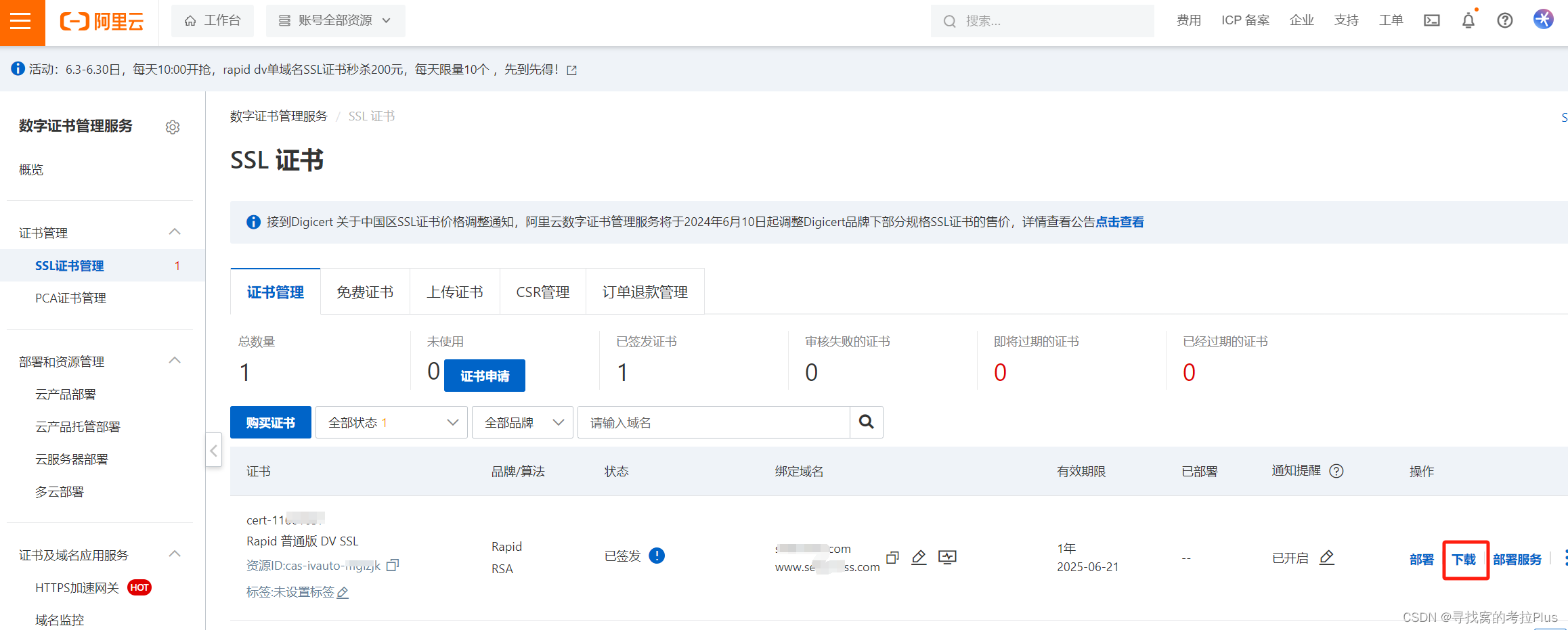Click 下载 to download the certificate
1568x630 pixels.
(1464, 560)
